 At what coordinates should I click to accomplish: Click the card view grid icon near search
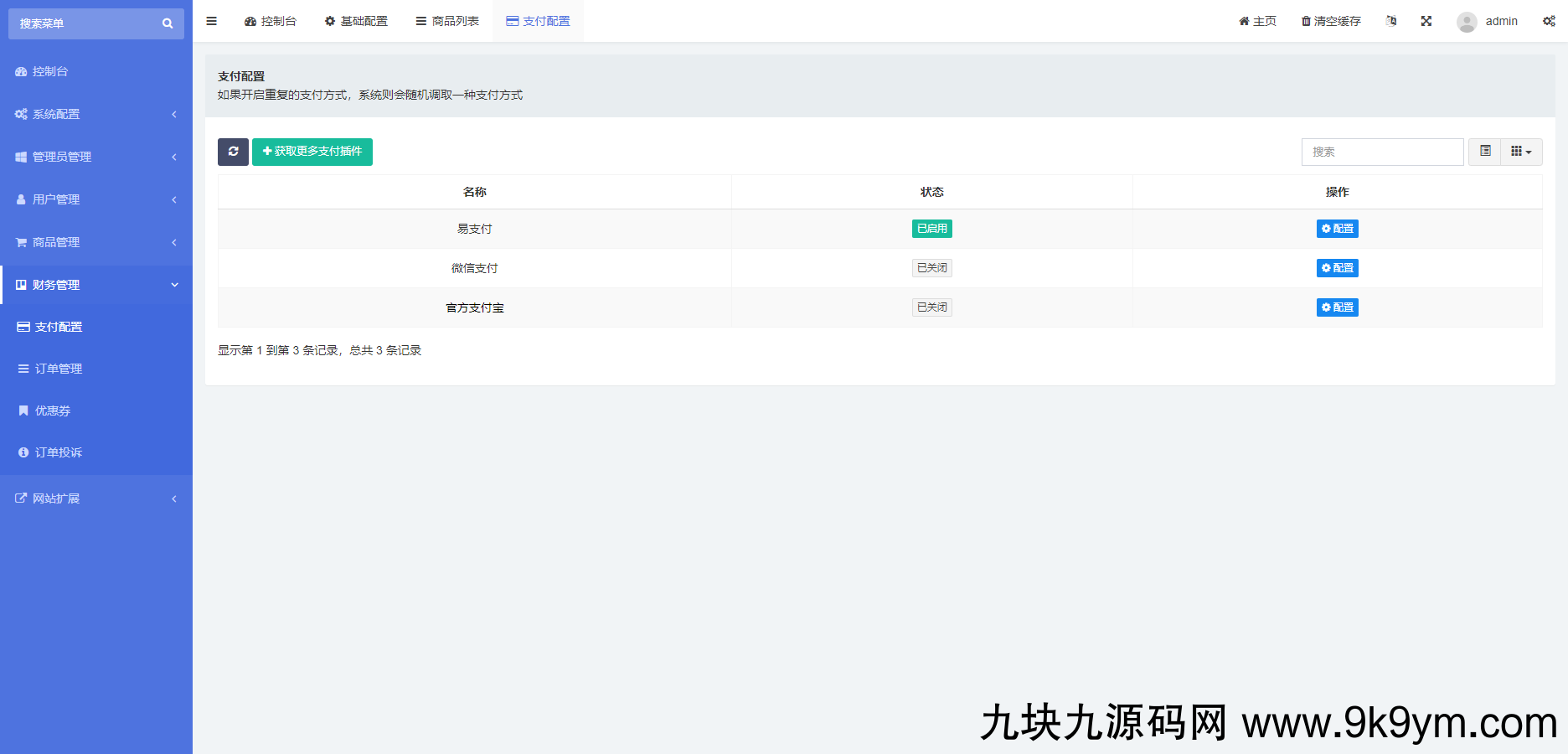pyautogui.click(x=1518, y=152)
